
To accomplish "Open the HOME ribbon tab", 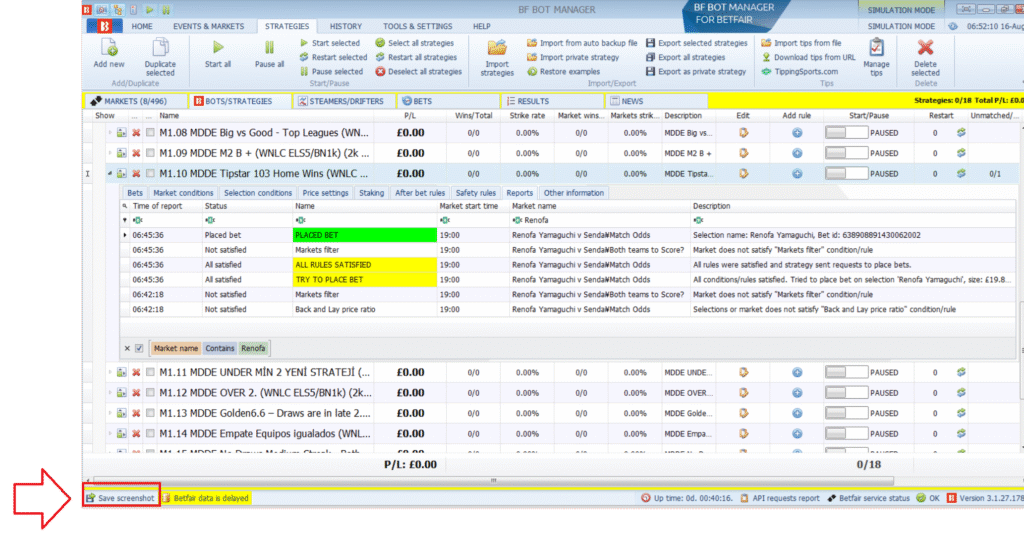I will [x=142, y=27].
